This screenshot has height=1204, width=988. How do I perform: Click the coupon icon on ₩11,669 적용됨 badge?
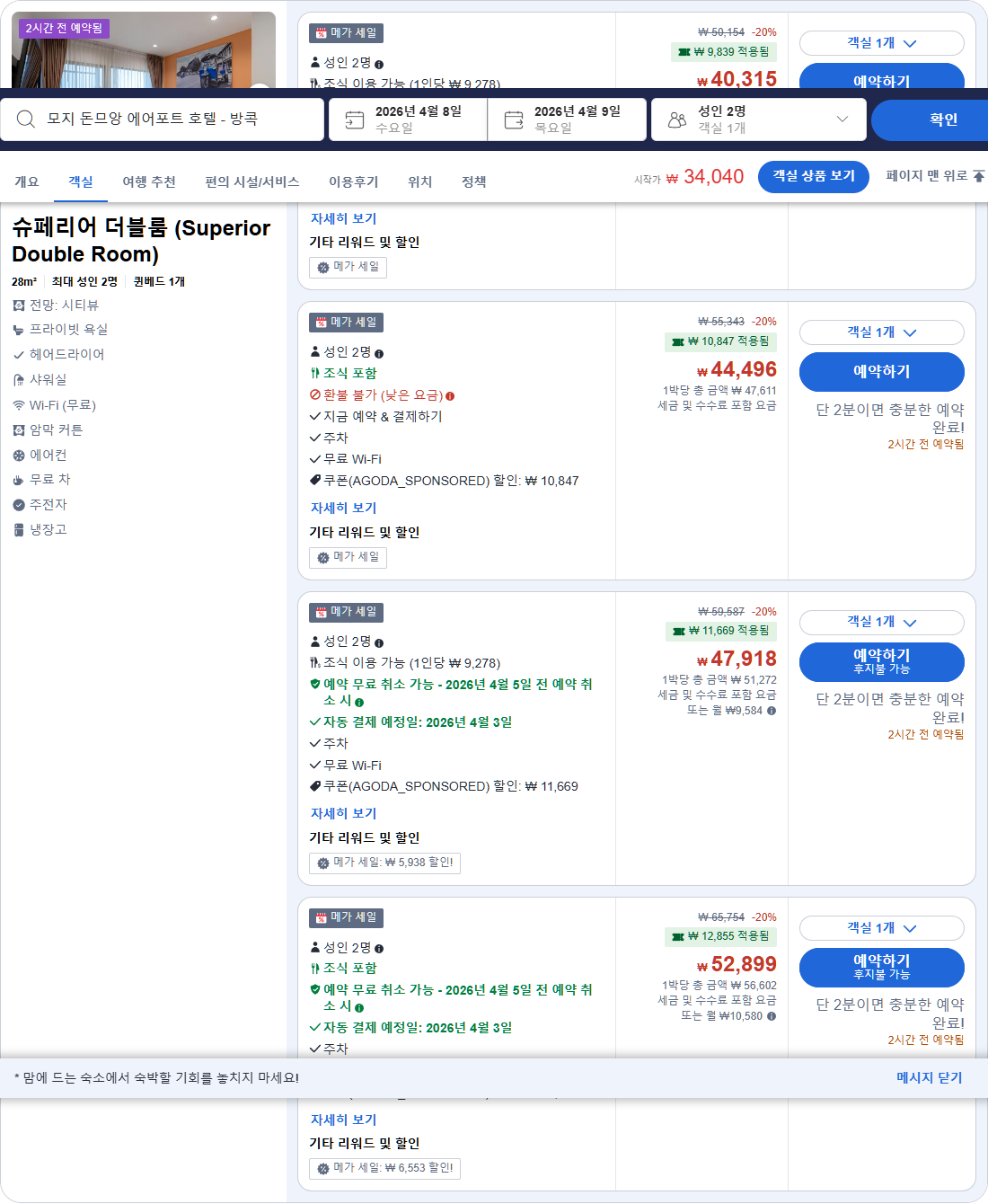(x=679, y=631)
